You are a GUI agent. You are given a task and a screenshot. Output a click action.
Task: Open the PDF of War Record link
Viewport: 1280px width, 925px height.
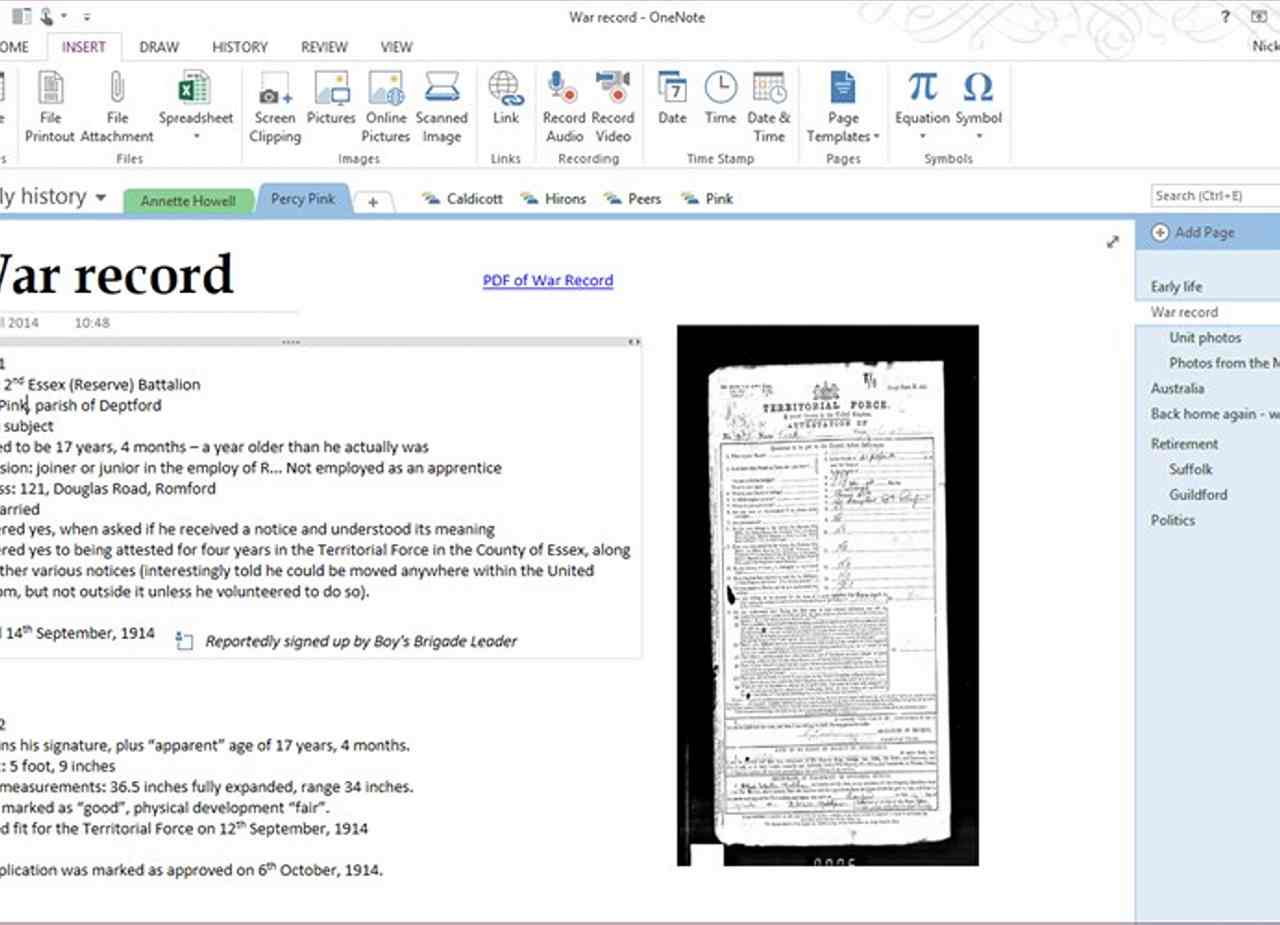tap(547, 281)
